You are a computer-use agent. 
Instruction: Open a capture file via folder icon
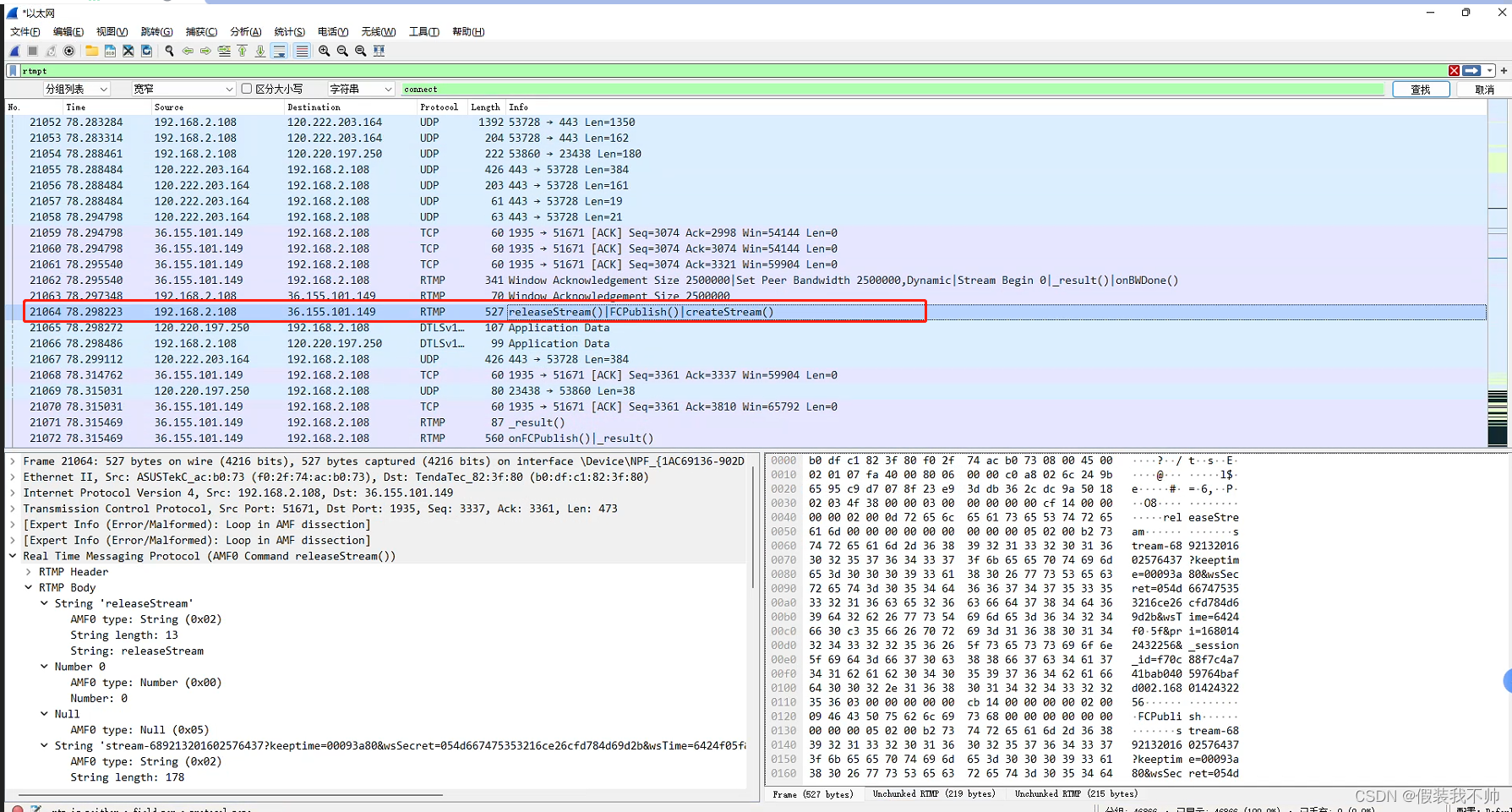pos(91,51)
